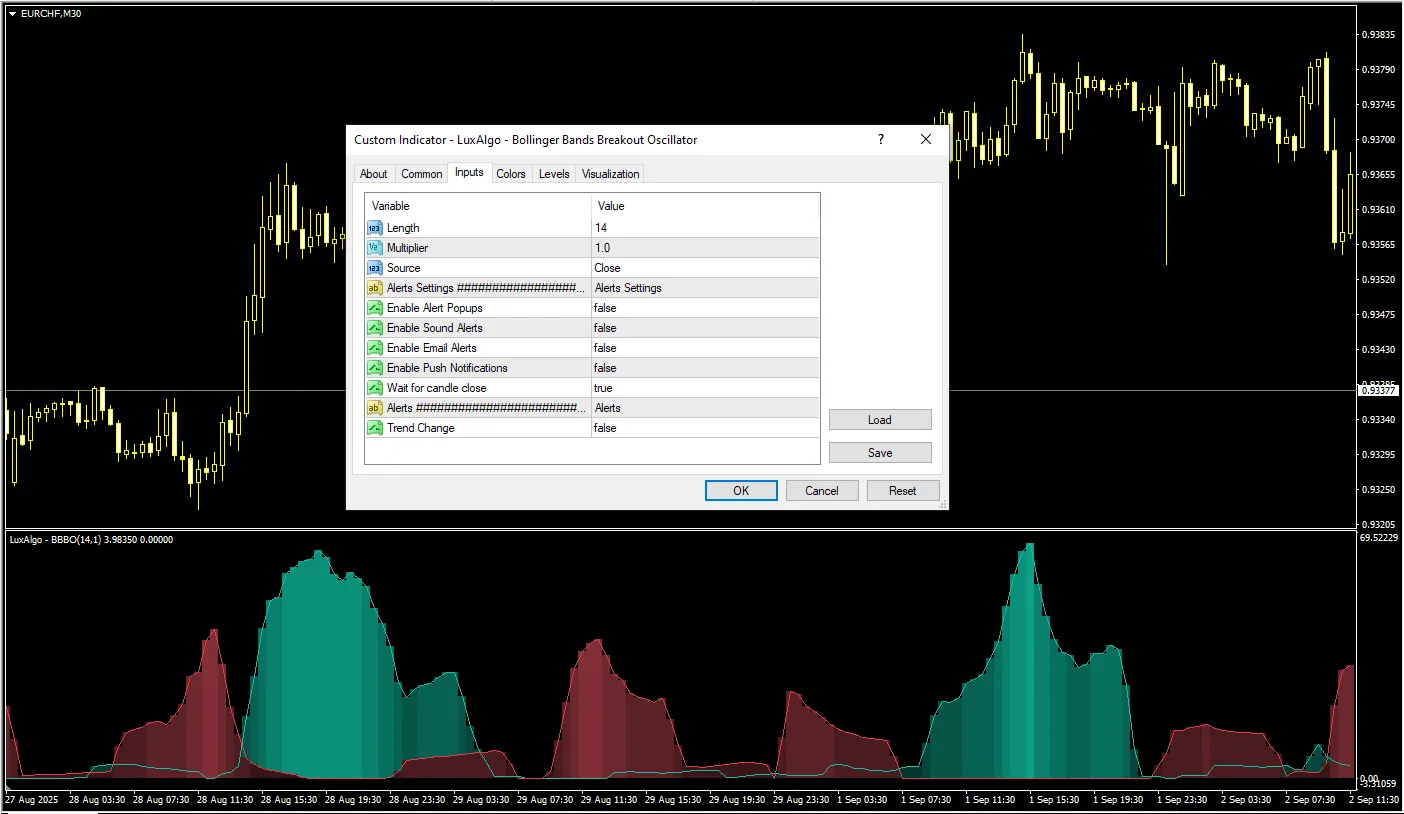Viewport: 1404px width, 814px height.
Task: Open the Source value dropdown showing Close
Action: point(700,267)
